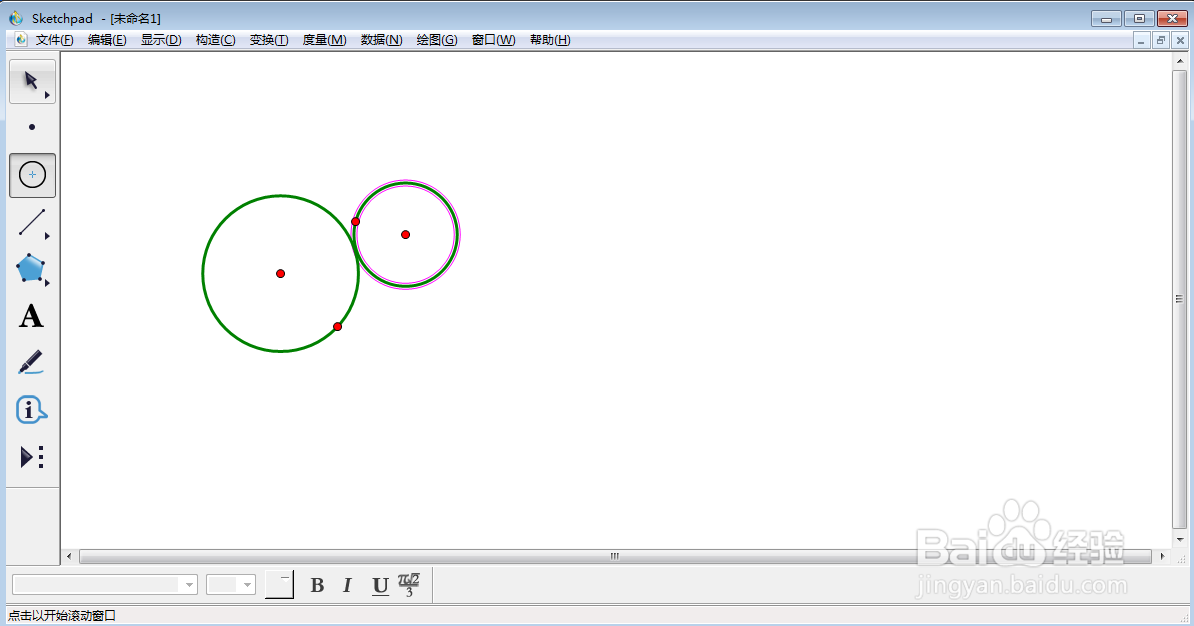Open the 变换(T) menu
The width and height of the screenshot is (1194, 626).
pos(269,40)
